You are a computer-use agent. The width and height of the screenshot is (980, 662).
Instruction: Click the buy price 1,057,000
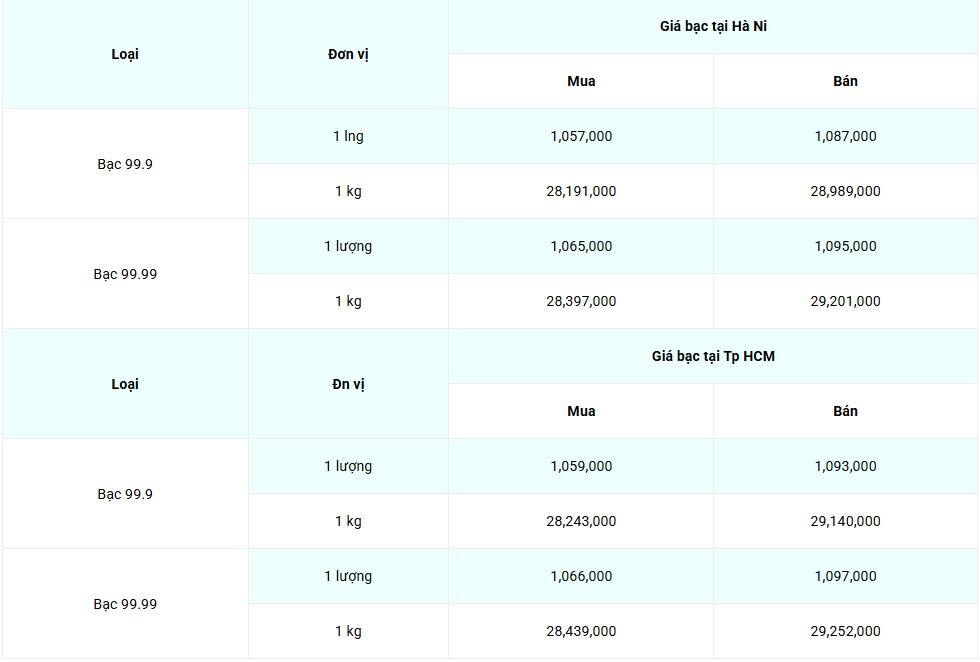(581, 136)
